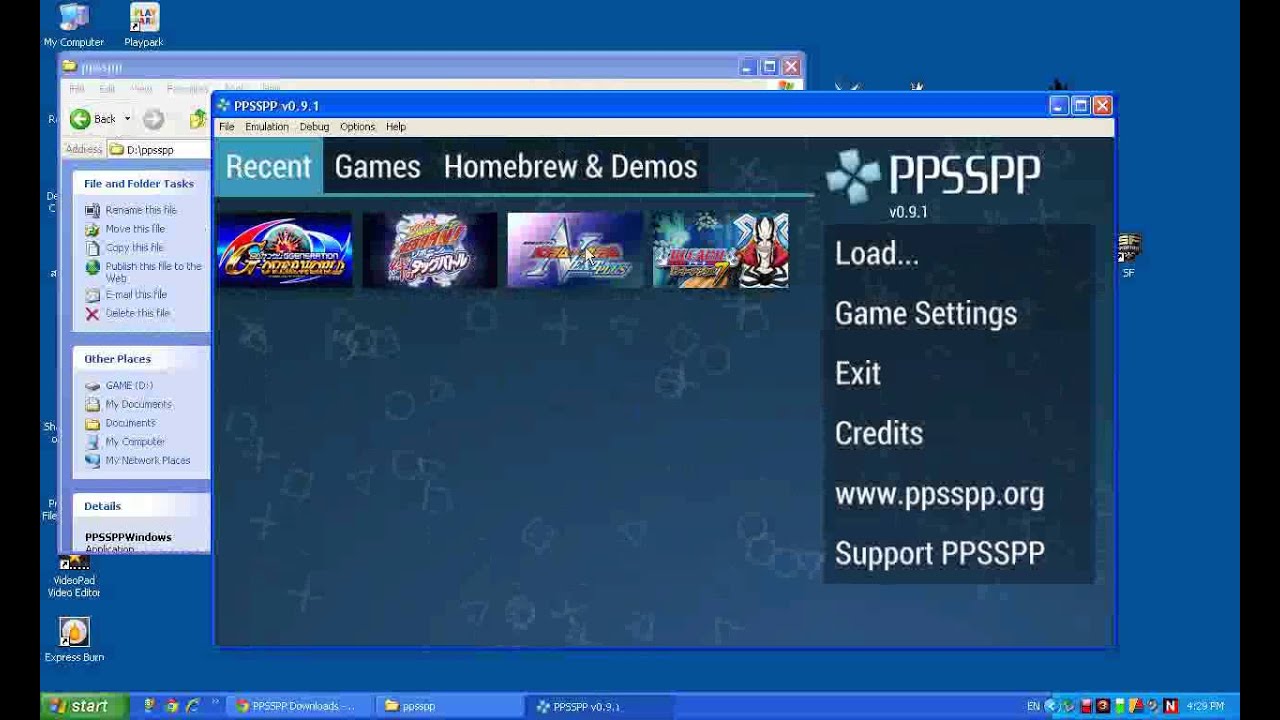Image resolution: width=1280 pixels, height=720 pixels.
Task: Select the VideoPad Video Editor desktop icon
Action: tap(74, 577)
